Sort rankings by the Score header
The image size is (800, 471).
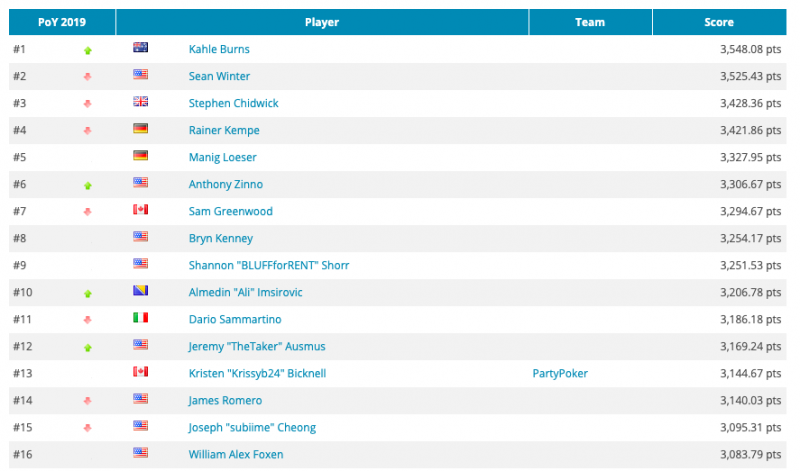pos(718,22)
